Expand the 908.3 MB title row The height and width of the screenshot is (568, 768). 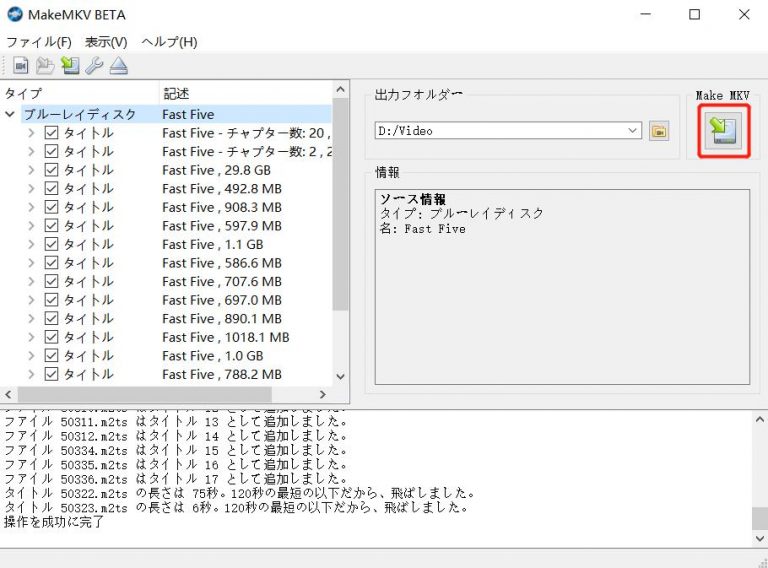[32, 208]
